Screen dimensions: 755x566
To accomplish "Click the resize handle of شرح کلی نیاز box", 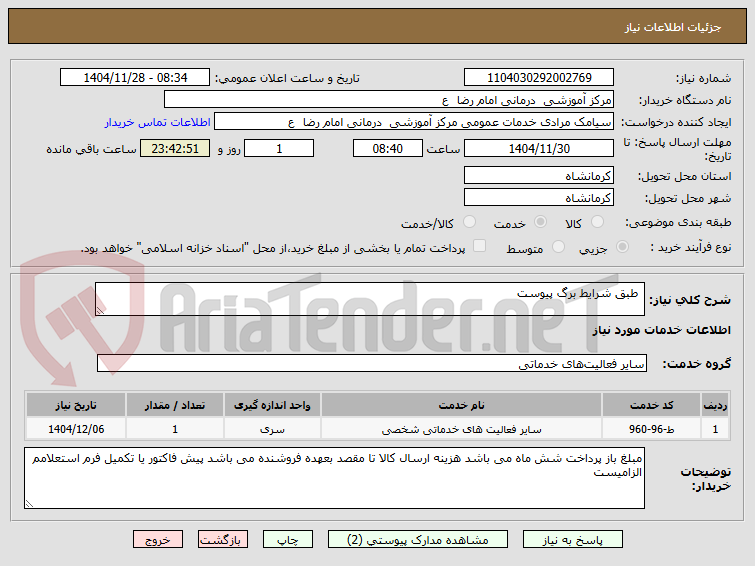I will (100, 311).
